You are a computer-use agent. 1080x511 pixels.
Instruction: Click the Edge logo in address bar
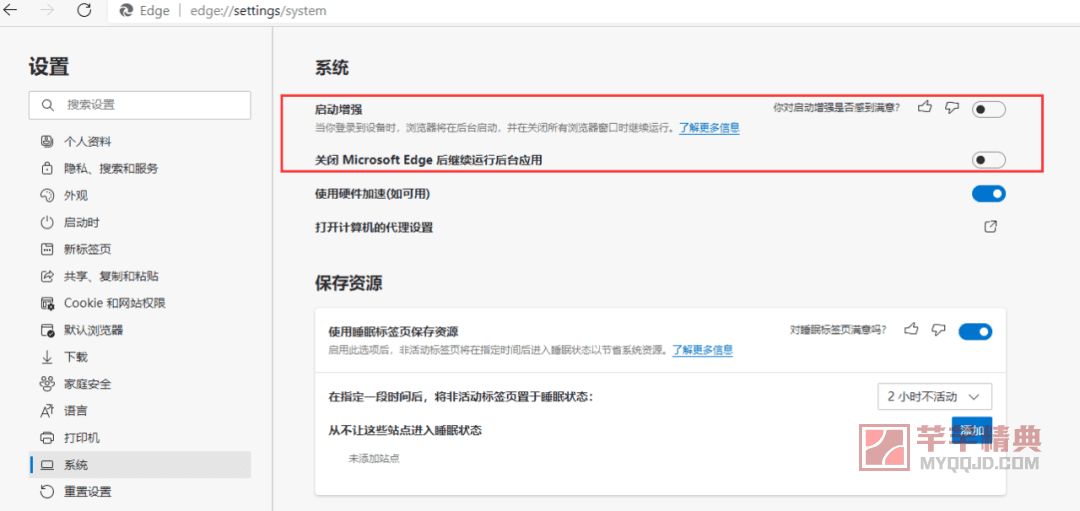[127, 11]
